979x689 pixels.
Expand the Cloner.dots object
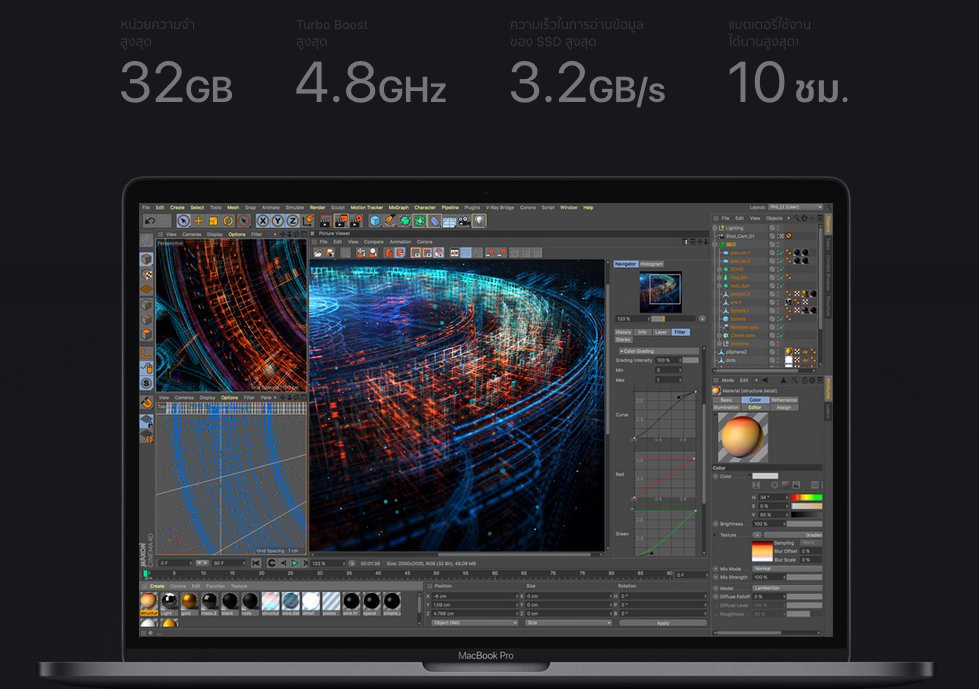[x=719, y=336]
